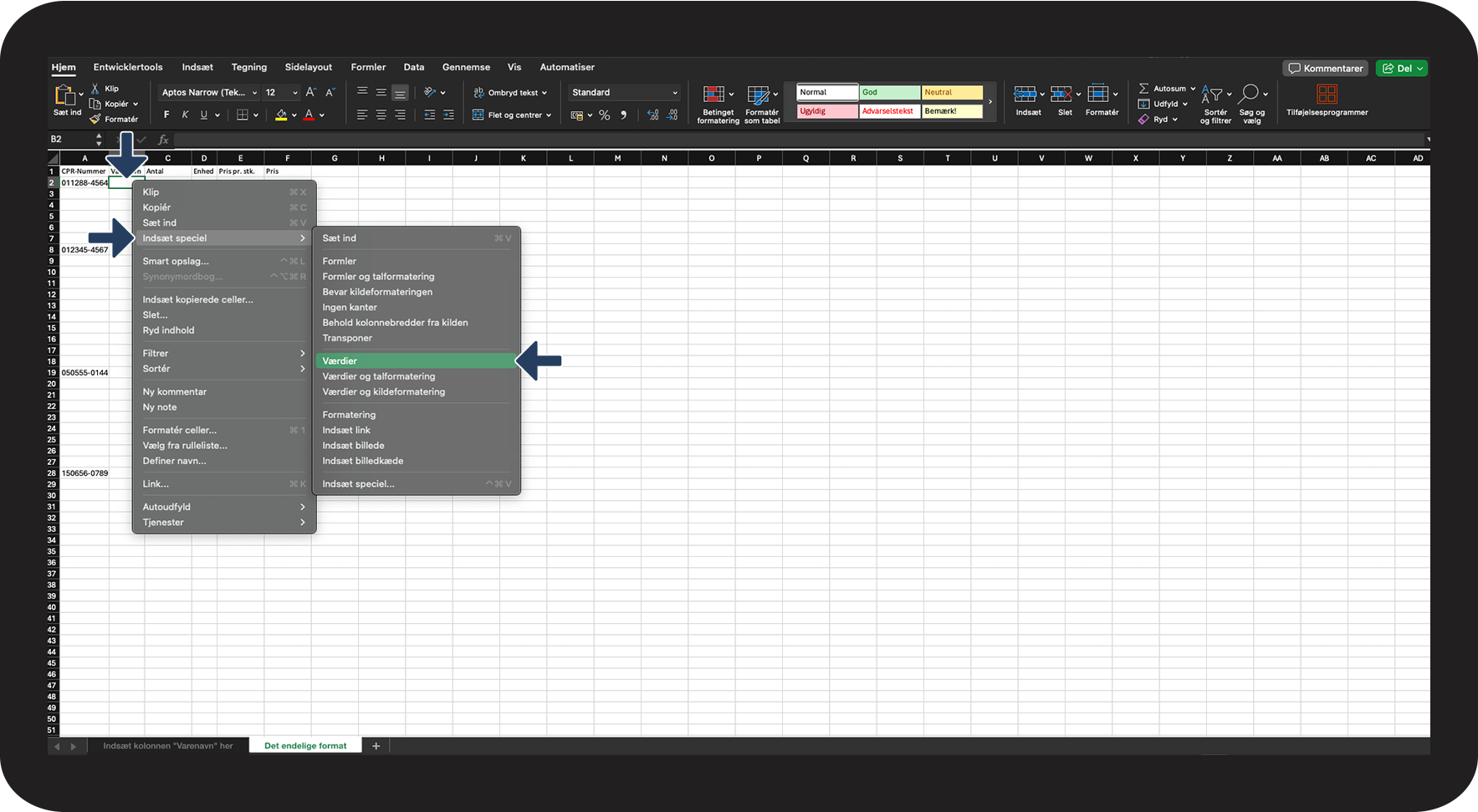Toggle bold F formatting button

[x=166, y=115]
